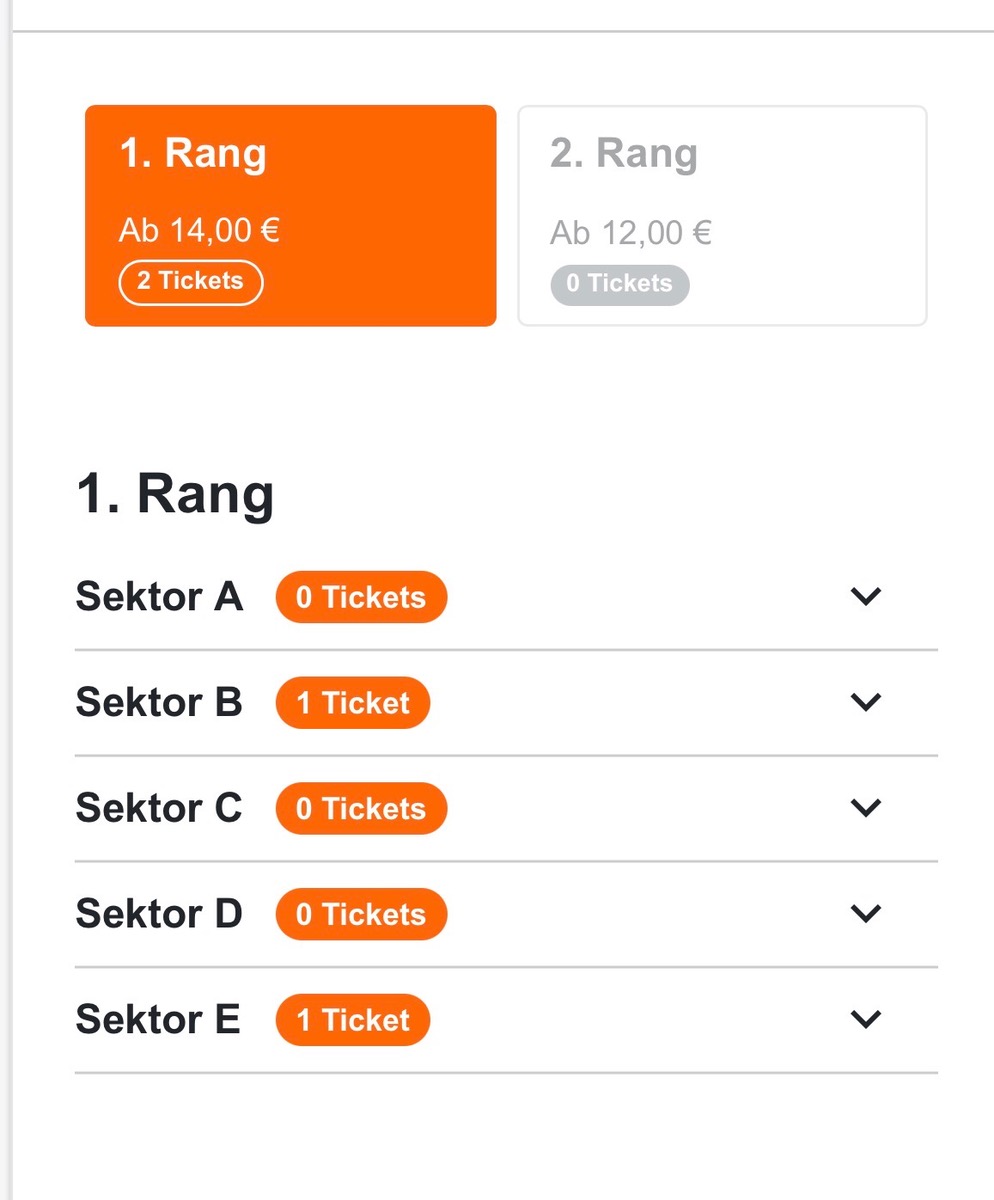Open the Sektor B row label
This screenshot has height=1200, width=994.
tap(159, 703)
